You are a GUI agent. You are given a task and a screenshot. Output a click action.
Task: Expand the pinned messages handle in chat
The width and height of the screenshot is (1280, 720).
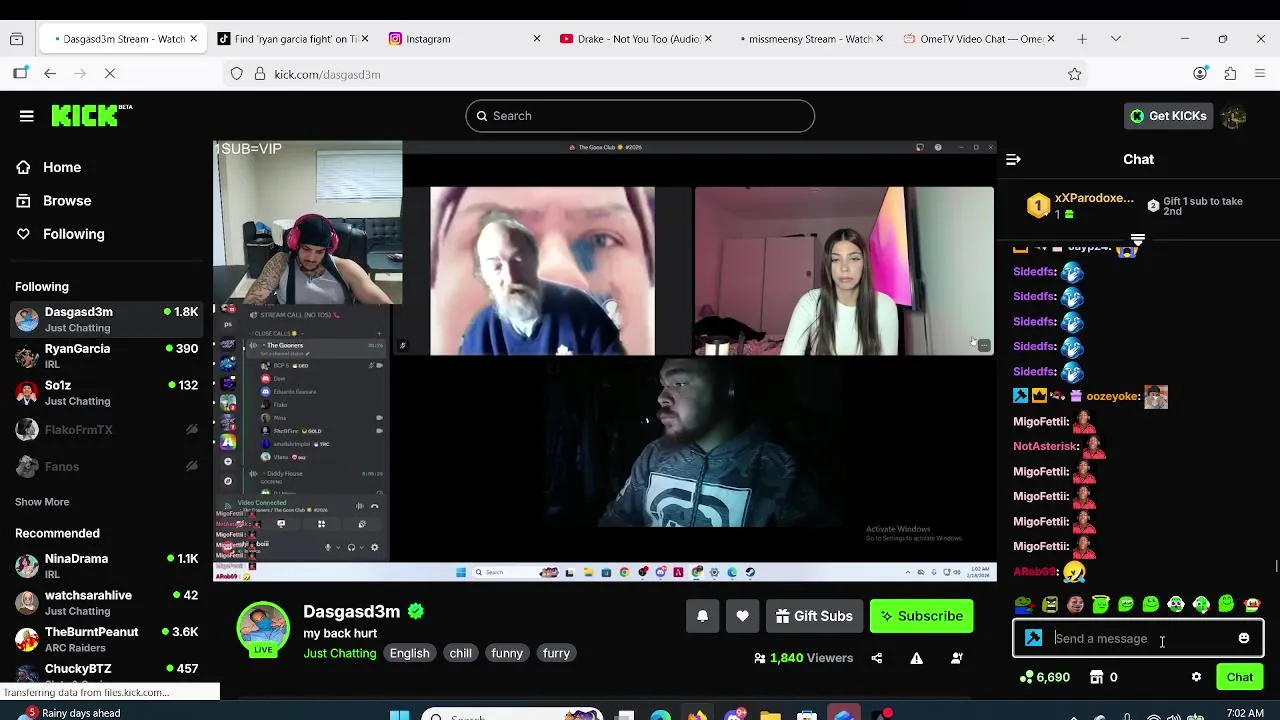click(x=1138, y=240)
